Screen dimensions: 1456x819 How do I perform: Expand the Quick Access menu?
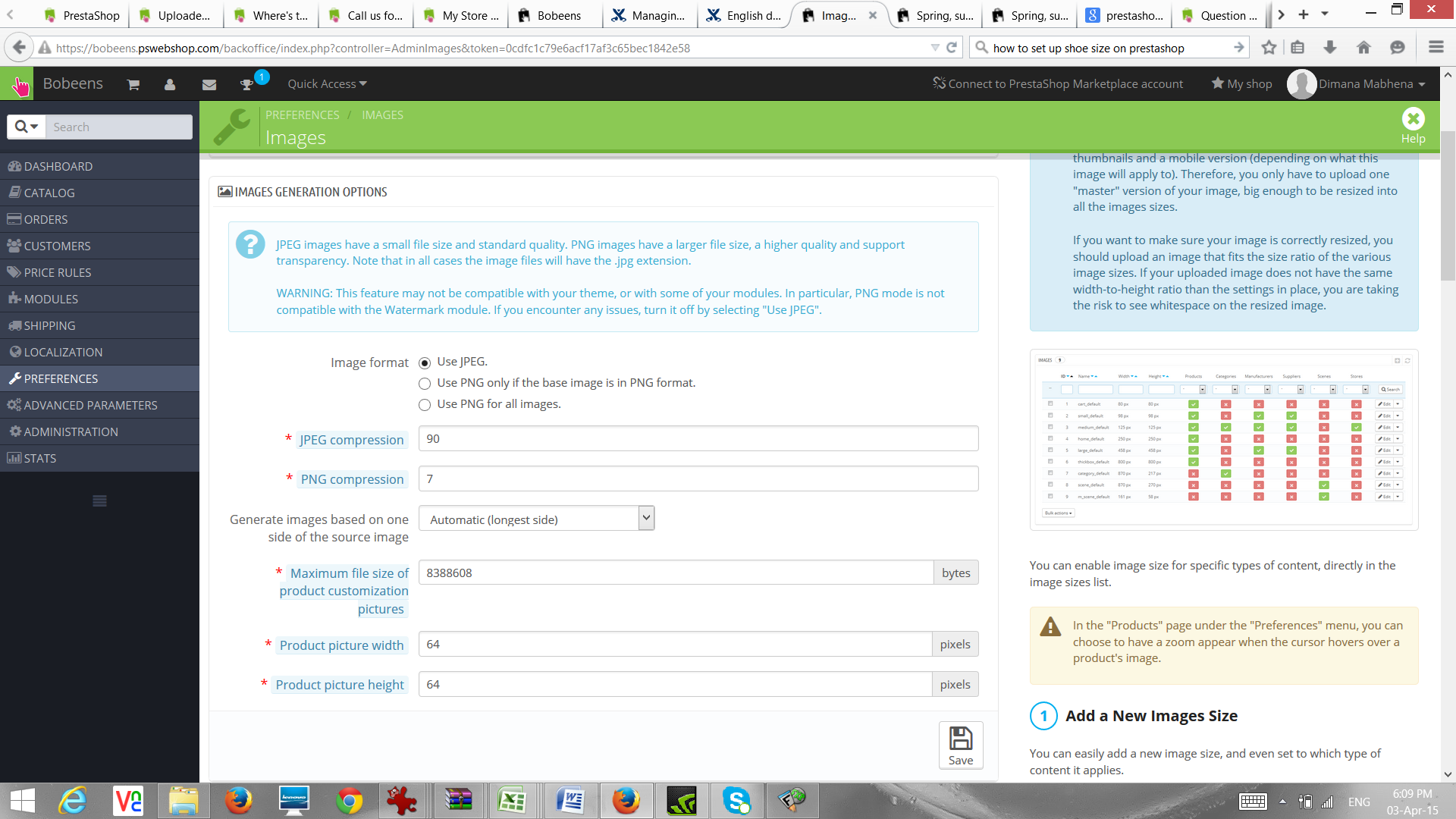327,84
